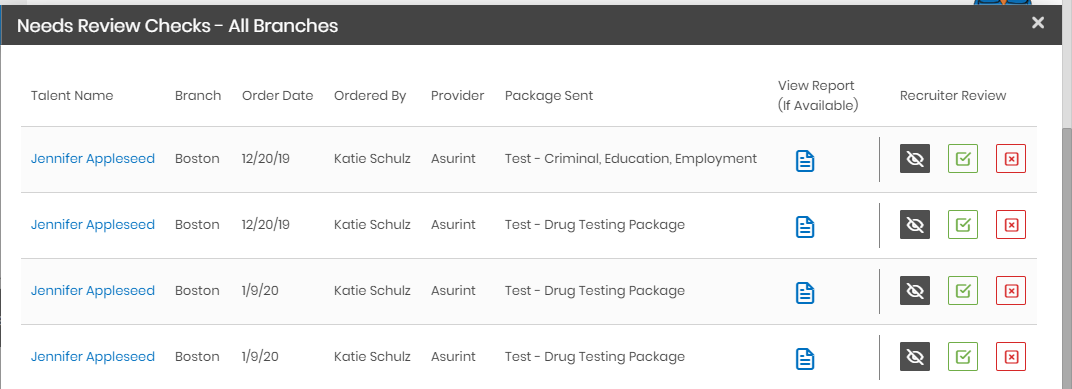This screenshot has width=1072, height=389.
Task: Open Jennifer Appleseed link in last row
Action: coord(93,356)
